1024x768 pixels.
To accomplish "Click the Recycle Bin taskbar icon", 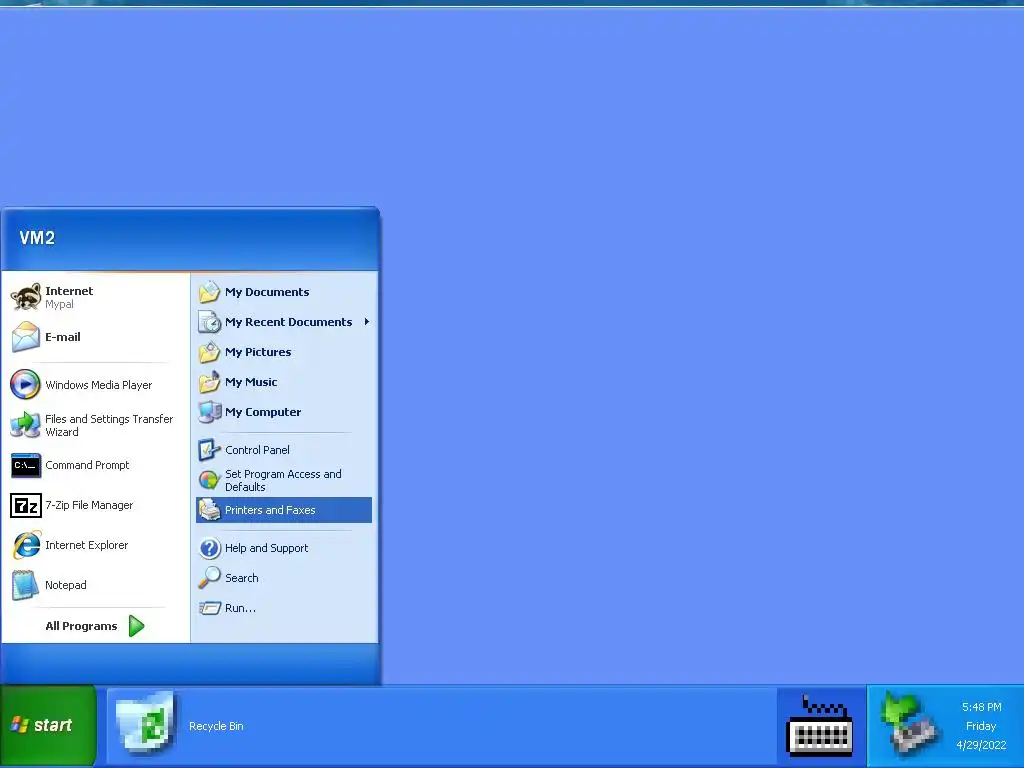I will [x=146, y=724].
